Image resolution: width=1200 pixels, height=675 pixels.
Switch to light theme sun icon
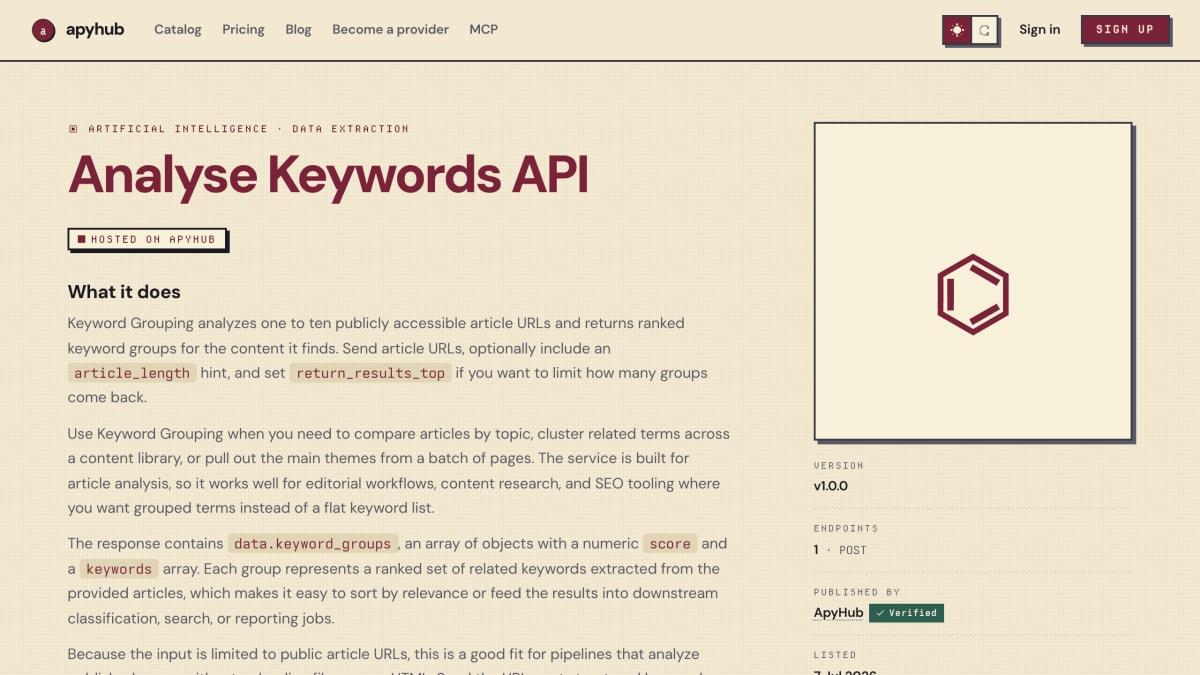(x=957, y=30)
